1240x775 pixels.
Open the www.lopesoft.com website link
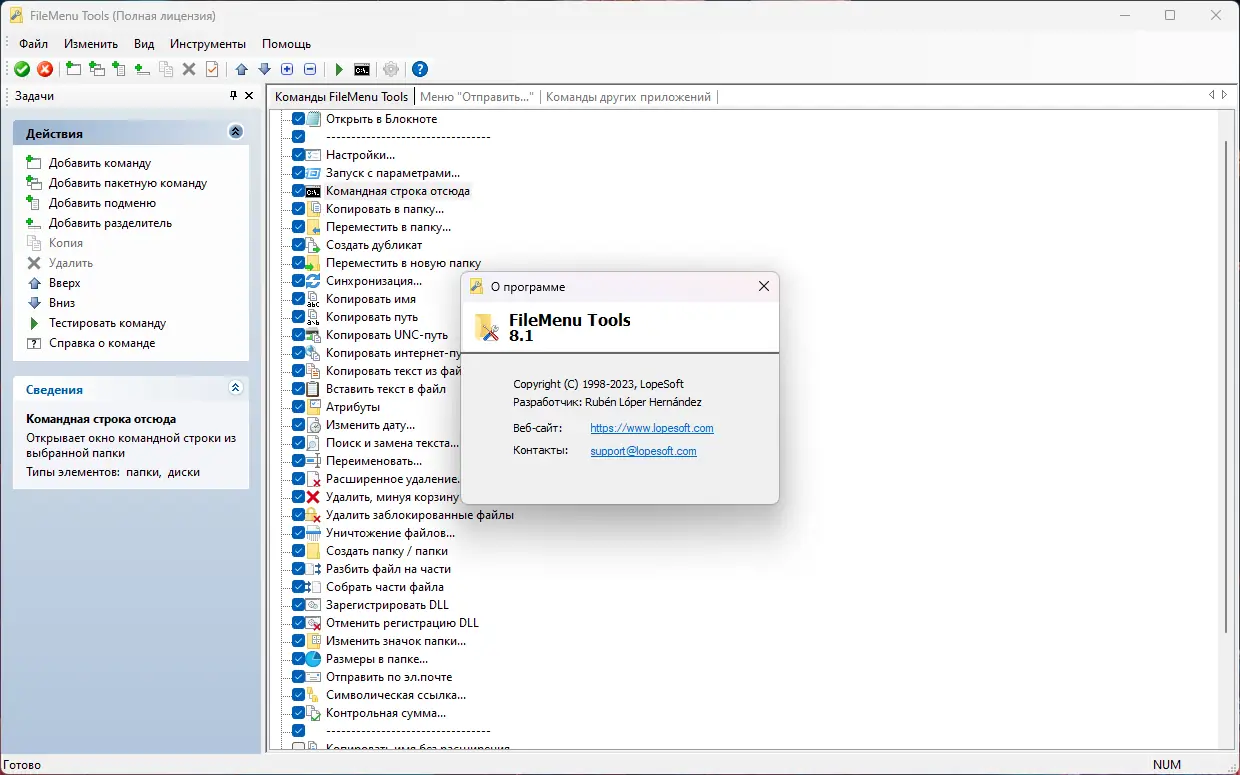click(652, 428)
